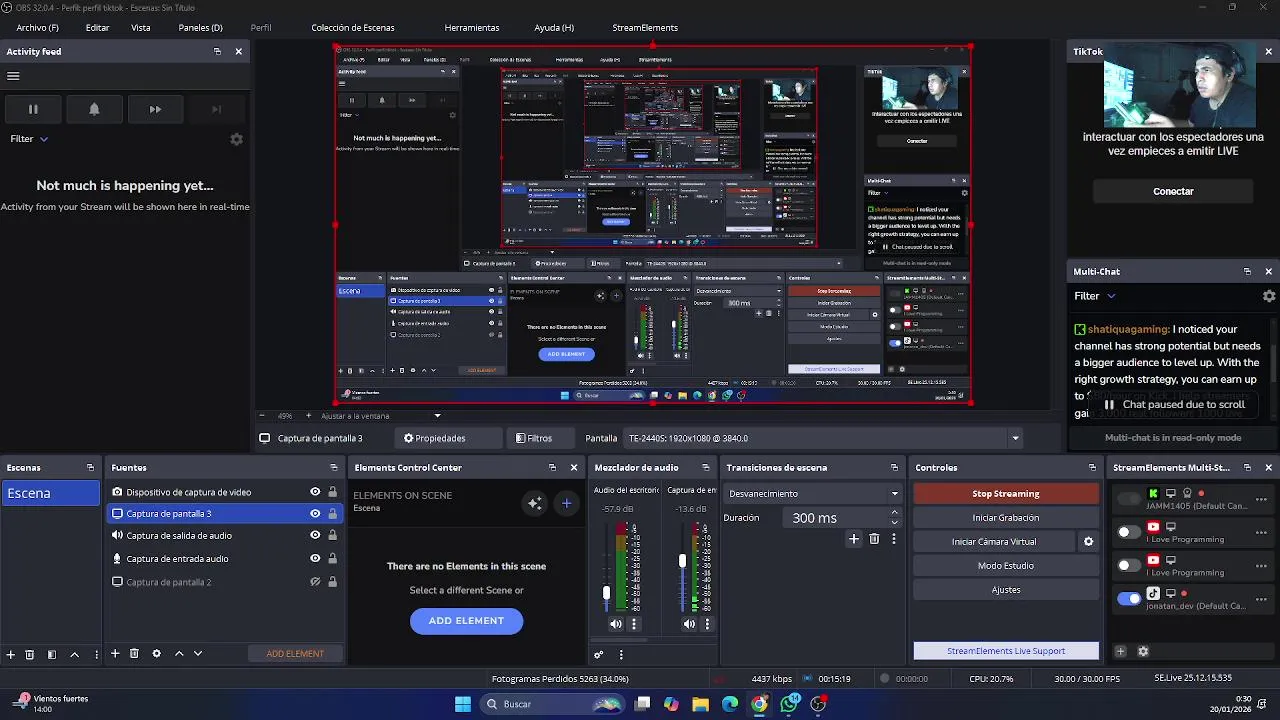Add a Multi-Stream destination with plus icon
1280x720 pixels.
point(1120,651)
